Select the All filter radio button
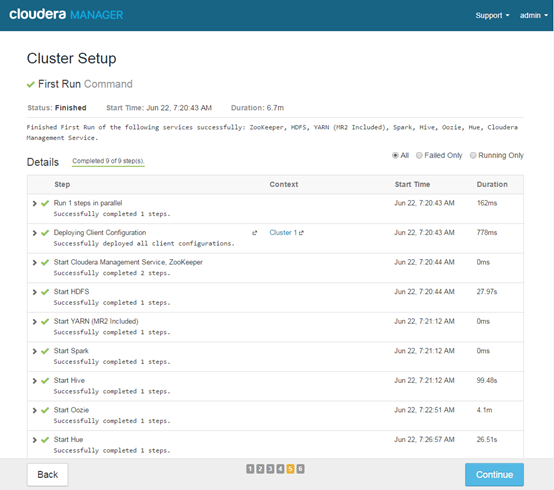Image resolution: width=554 pixels, height=490 pixels. pos(395,155)
